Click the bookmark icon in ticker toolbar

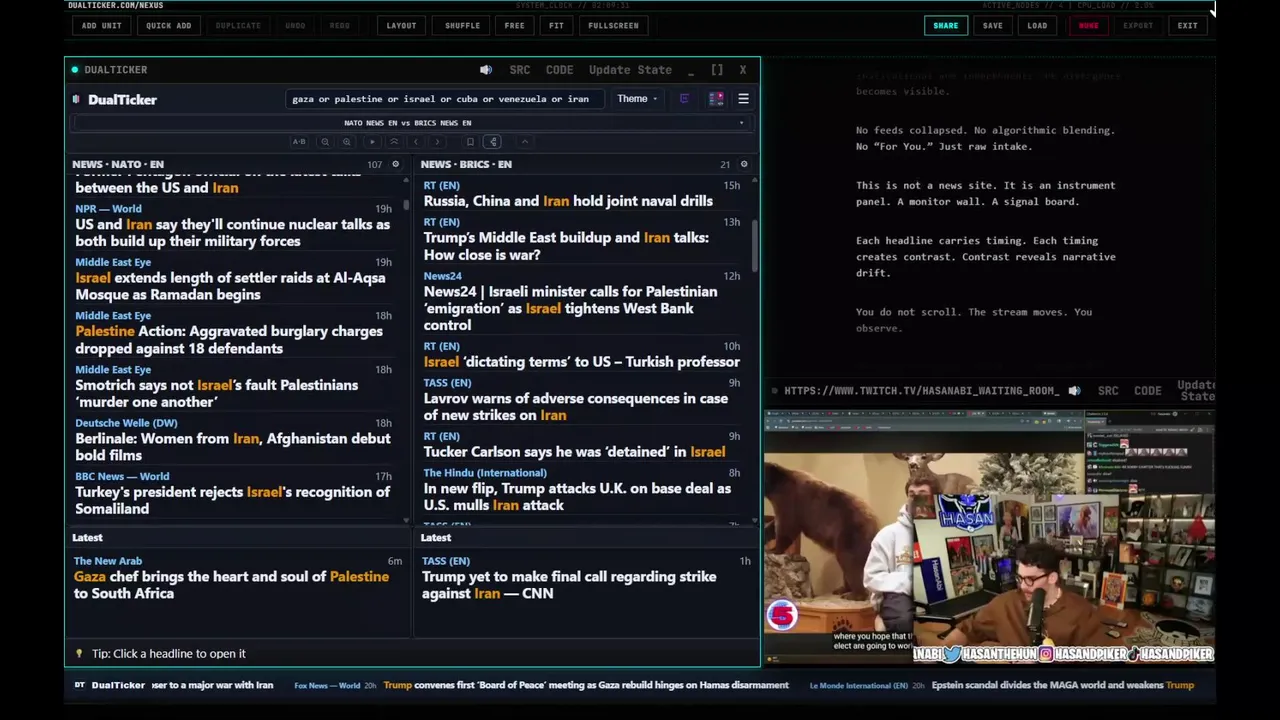(x=470, y=142)
